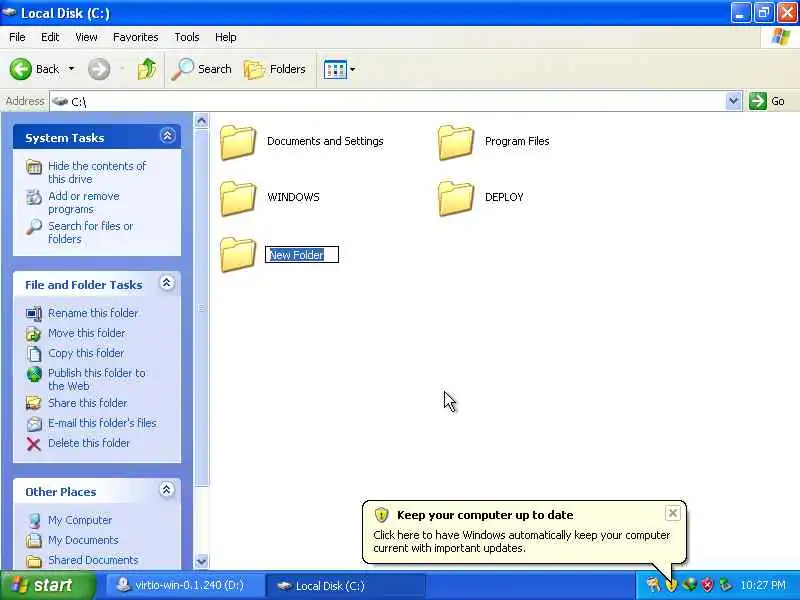The width and height of the screenshot is (800, 600).
Task: Click Publish this folder to the Web
Action: point(96,379)
